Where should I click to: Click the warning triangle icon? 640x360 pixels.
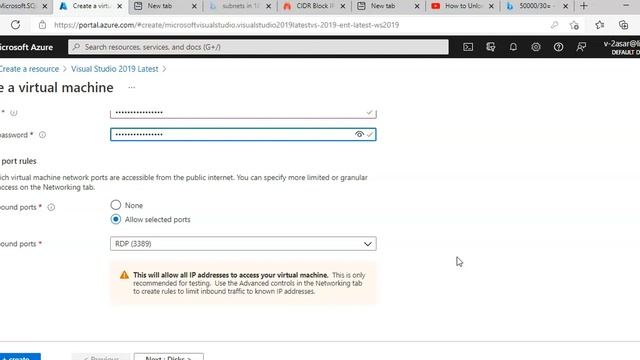pyautogui.click(x=124, y=275)
